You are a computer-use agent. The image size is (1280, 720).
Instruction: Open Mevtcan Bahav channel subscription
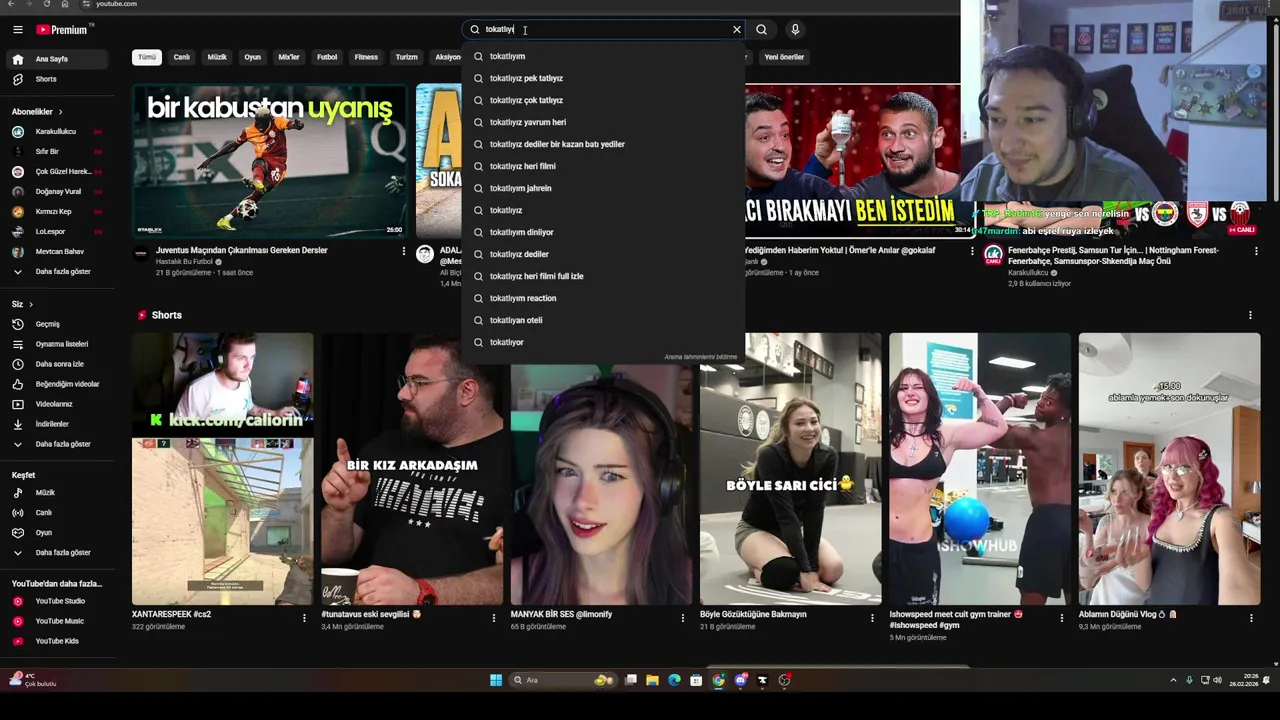[55, 252]
